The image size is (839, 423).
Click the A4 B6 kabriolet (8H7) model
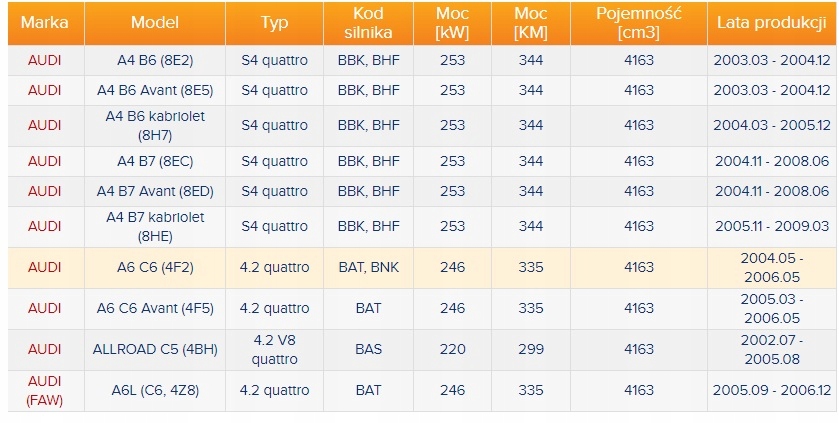point(155,125)
